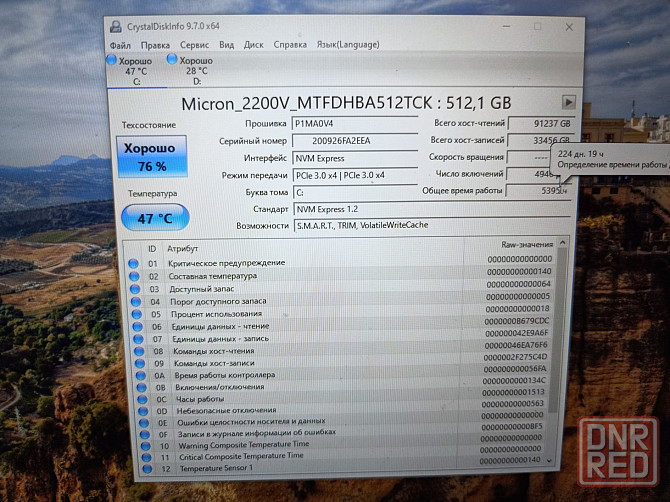Viewport: 670px width, 502px height.
Task: Click status icon for attribute 05 Процент использования
Action: 134,312
